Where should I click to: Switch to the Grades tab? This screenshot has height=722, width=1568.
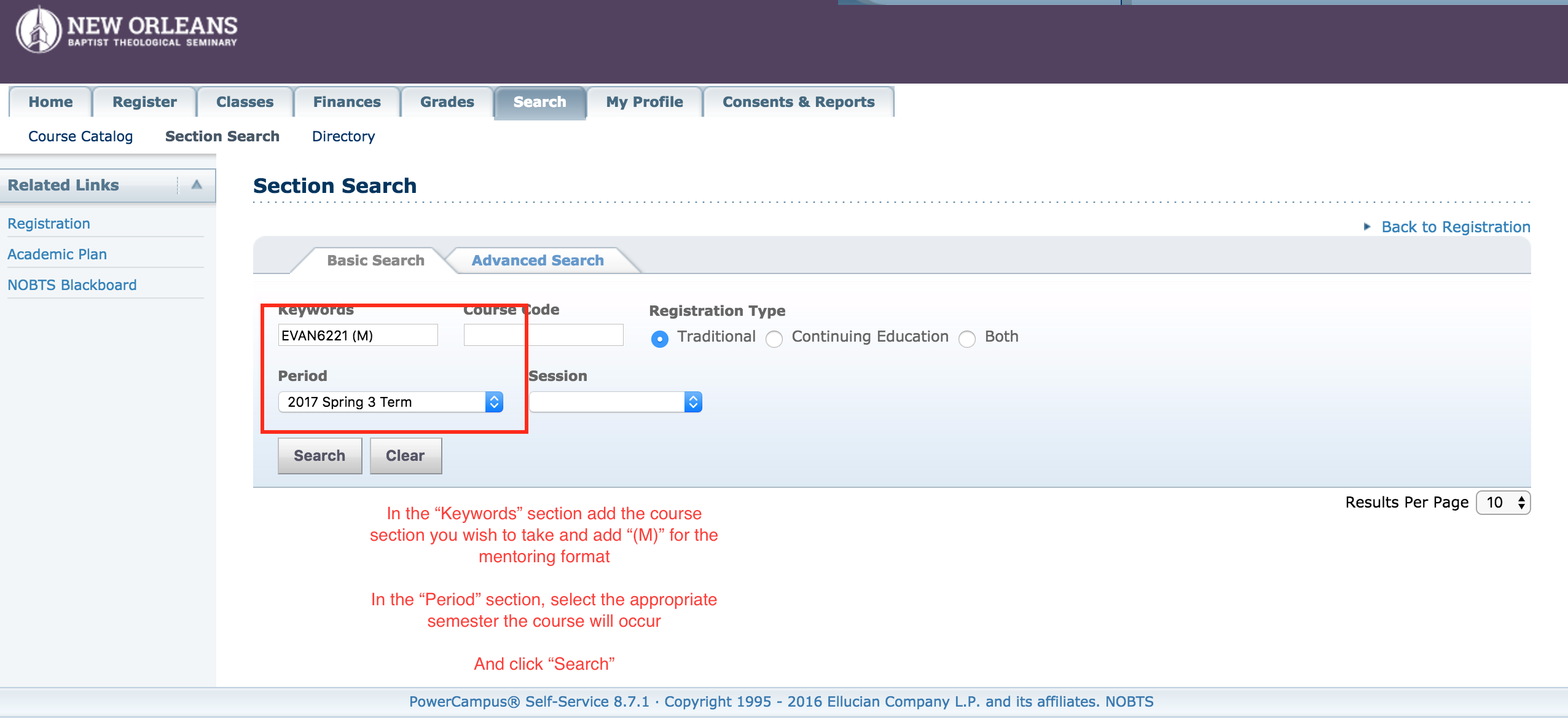[x=447, y=102]
